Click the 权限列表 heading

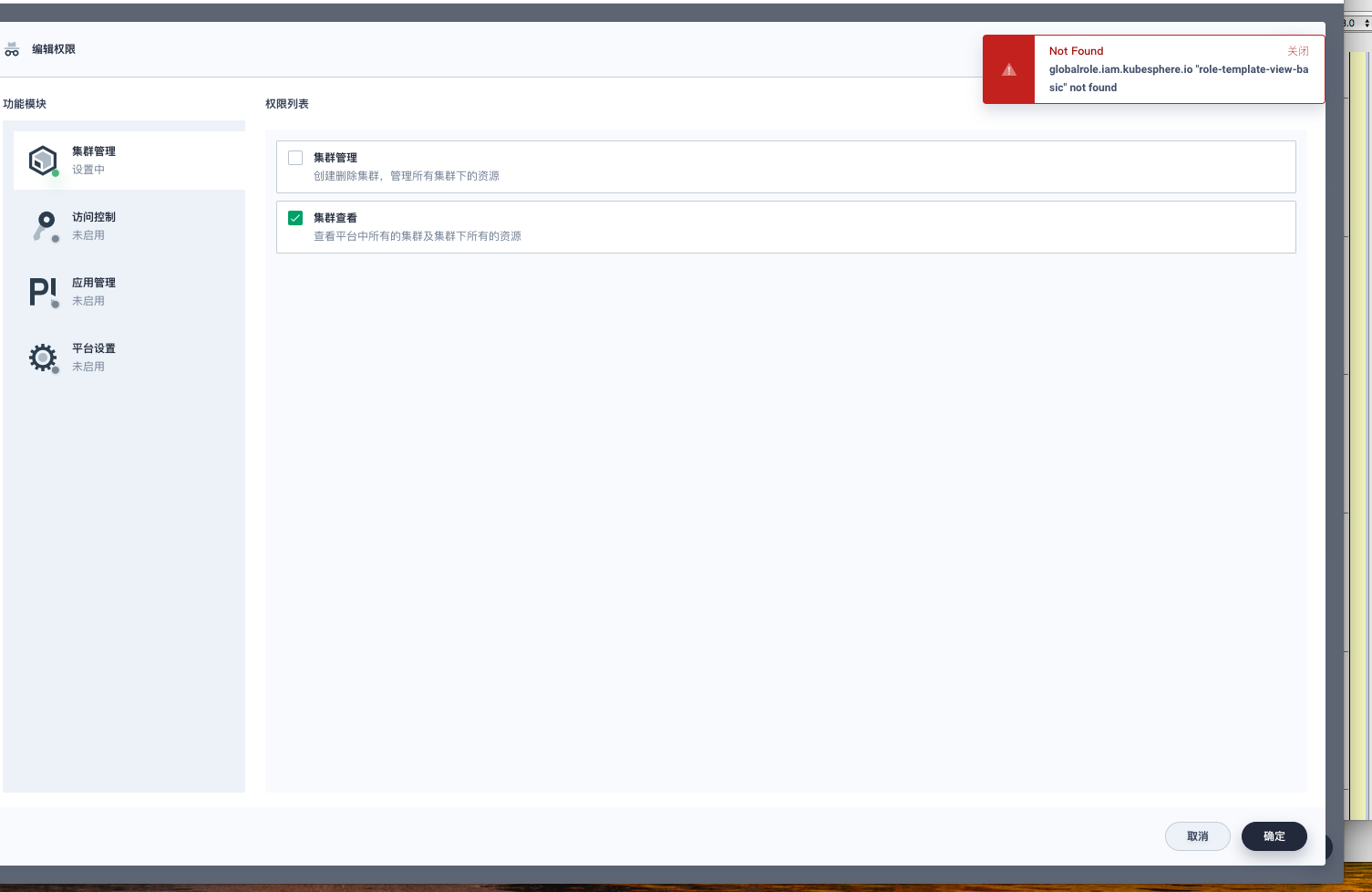click(x=287, y=104)
